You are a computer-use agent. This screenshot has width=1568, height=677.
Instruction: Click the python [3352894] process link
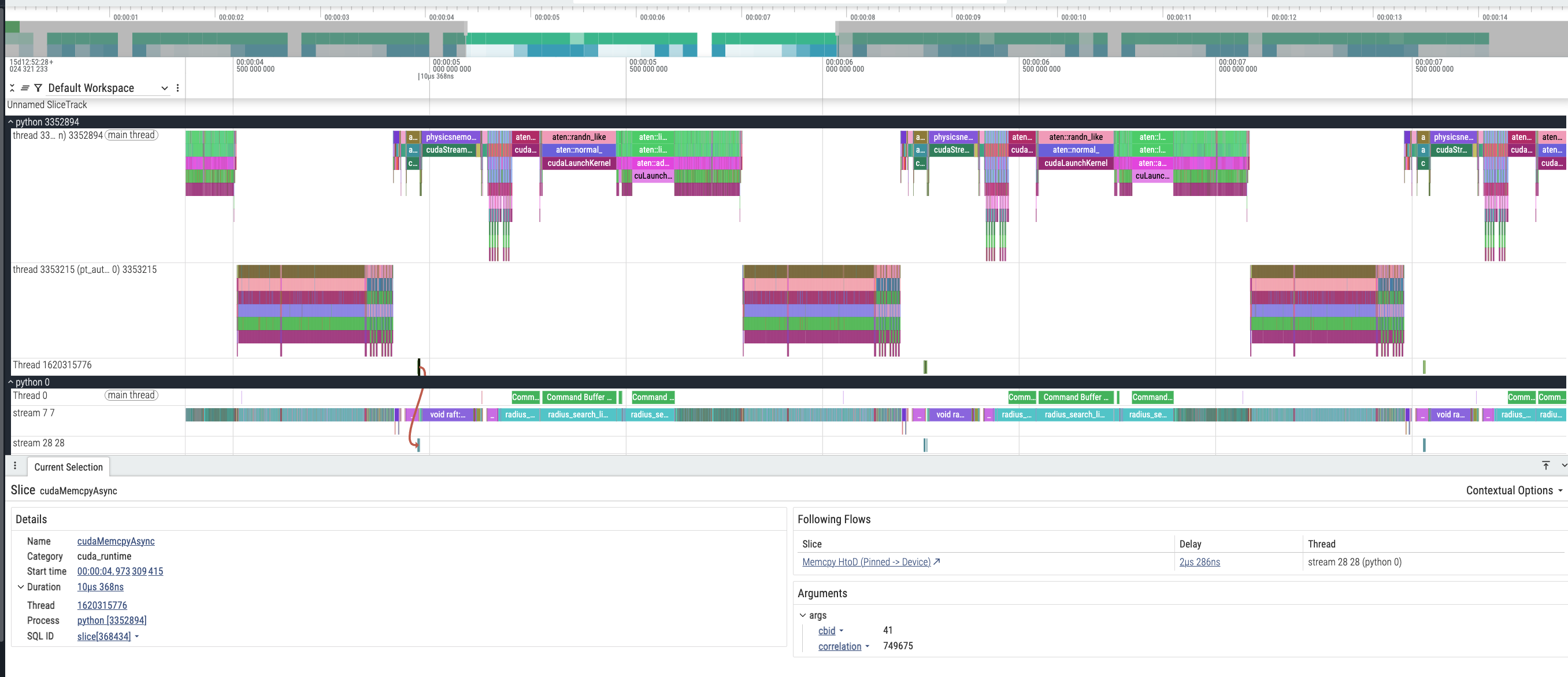click(112, 620)
